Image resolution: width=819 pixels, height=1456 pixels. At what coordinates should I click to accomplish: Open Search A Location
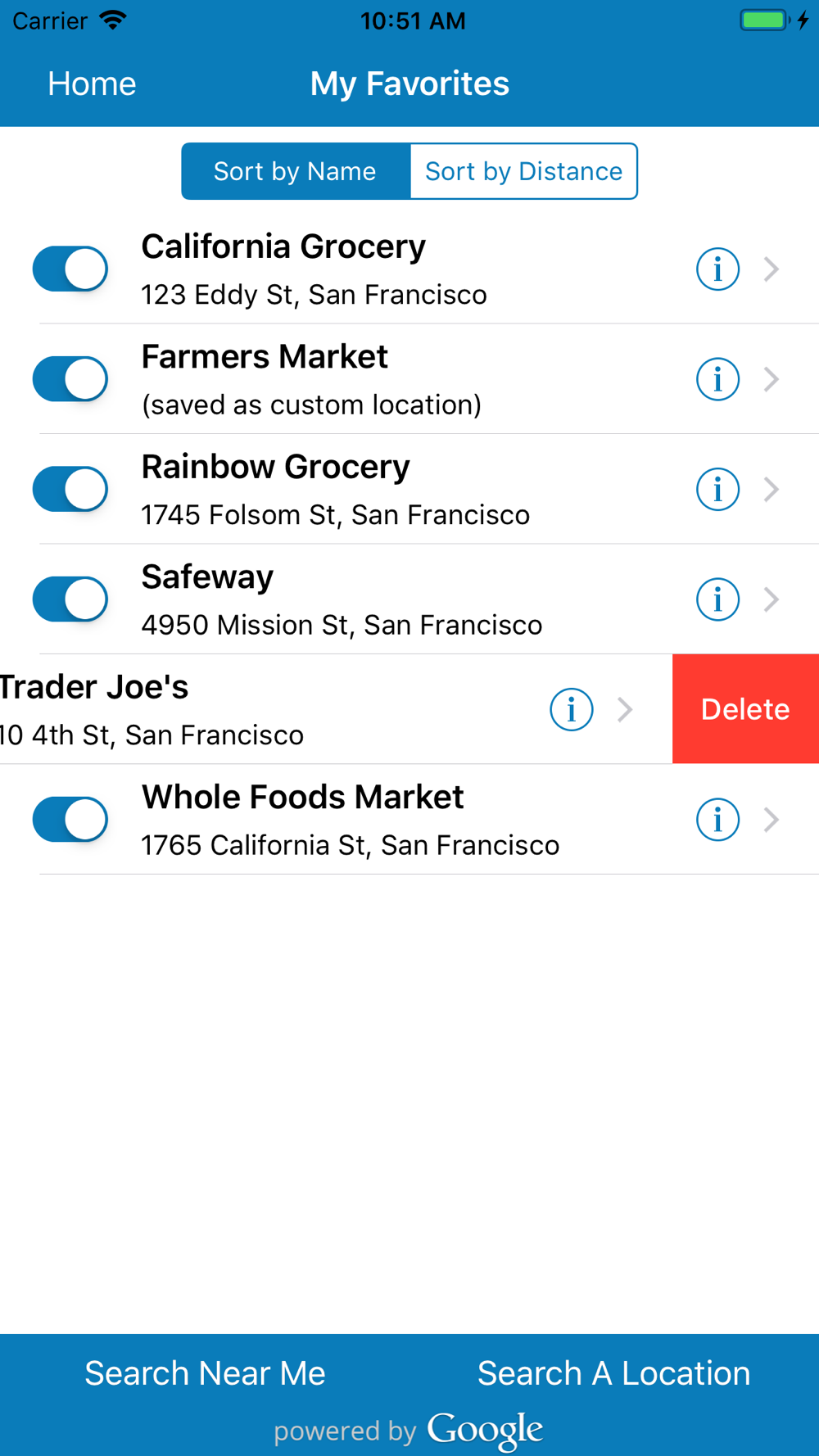point(613,1373)
